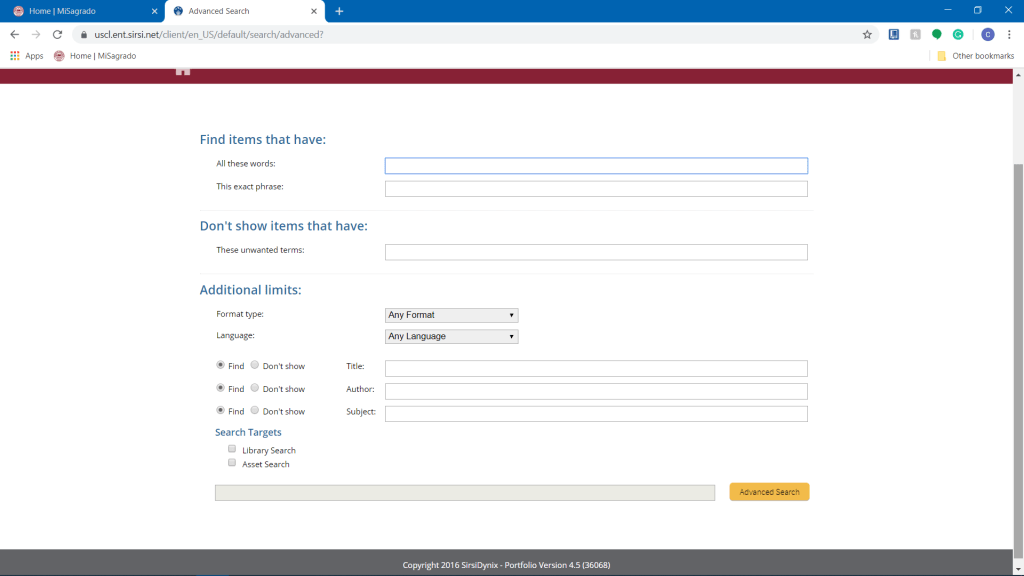The width and height of the screenshot is (1024, 576).
Task: Enable the Library Search checkbox
Action: 232,450
